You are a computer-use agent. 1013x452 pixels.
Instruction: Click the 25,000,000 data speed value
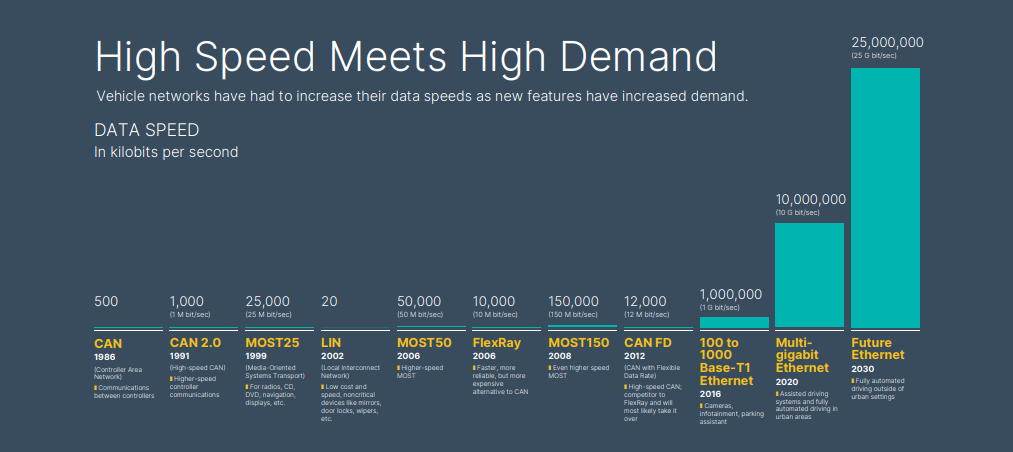[887, 42]
